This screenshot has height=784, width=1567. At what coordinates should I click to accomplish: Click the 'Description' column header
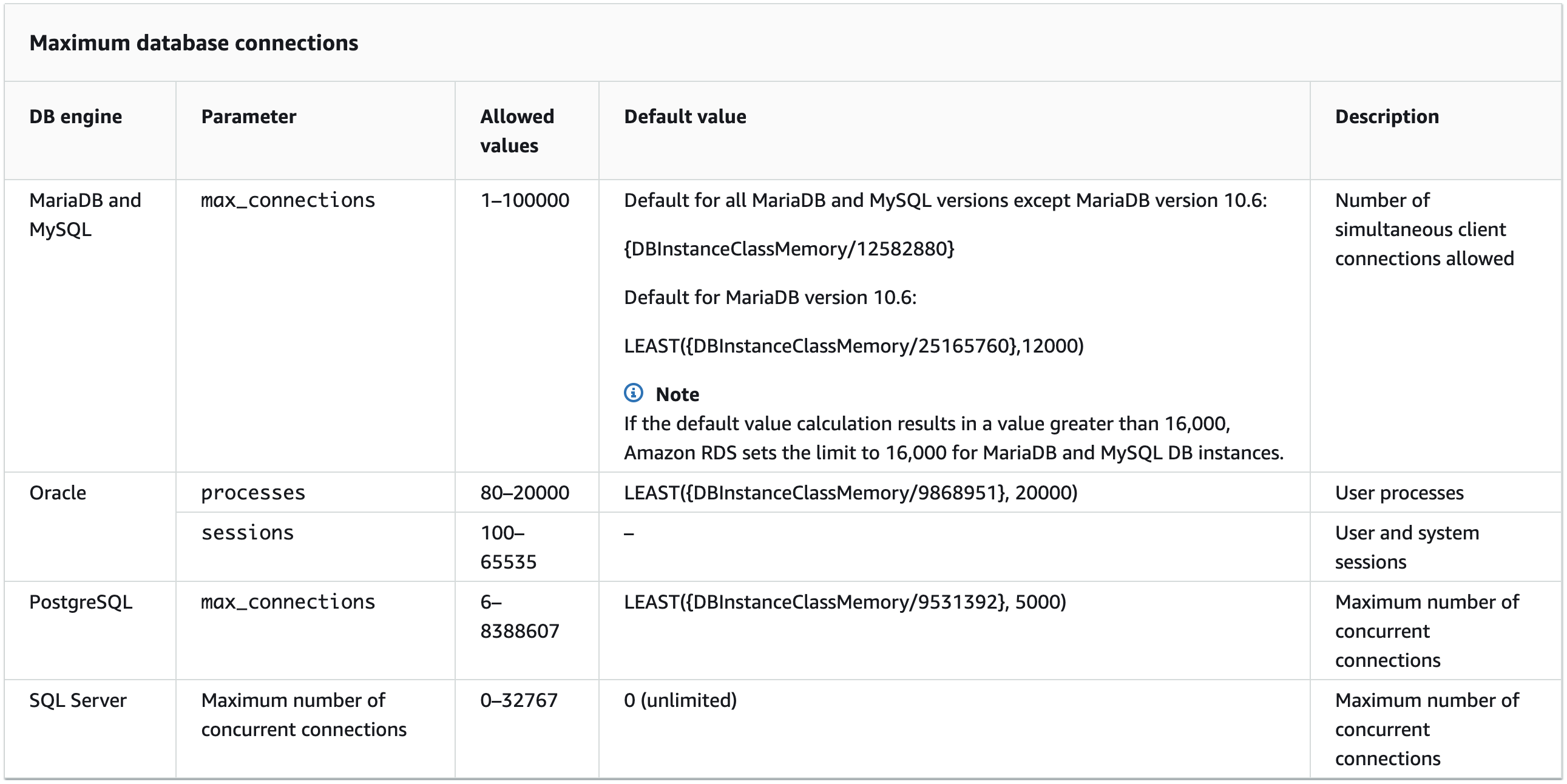(1387, 116)
